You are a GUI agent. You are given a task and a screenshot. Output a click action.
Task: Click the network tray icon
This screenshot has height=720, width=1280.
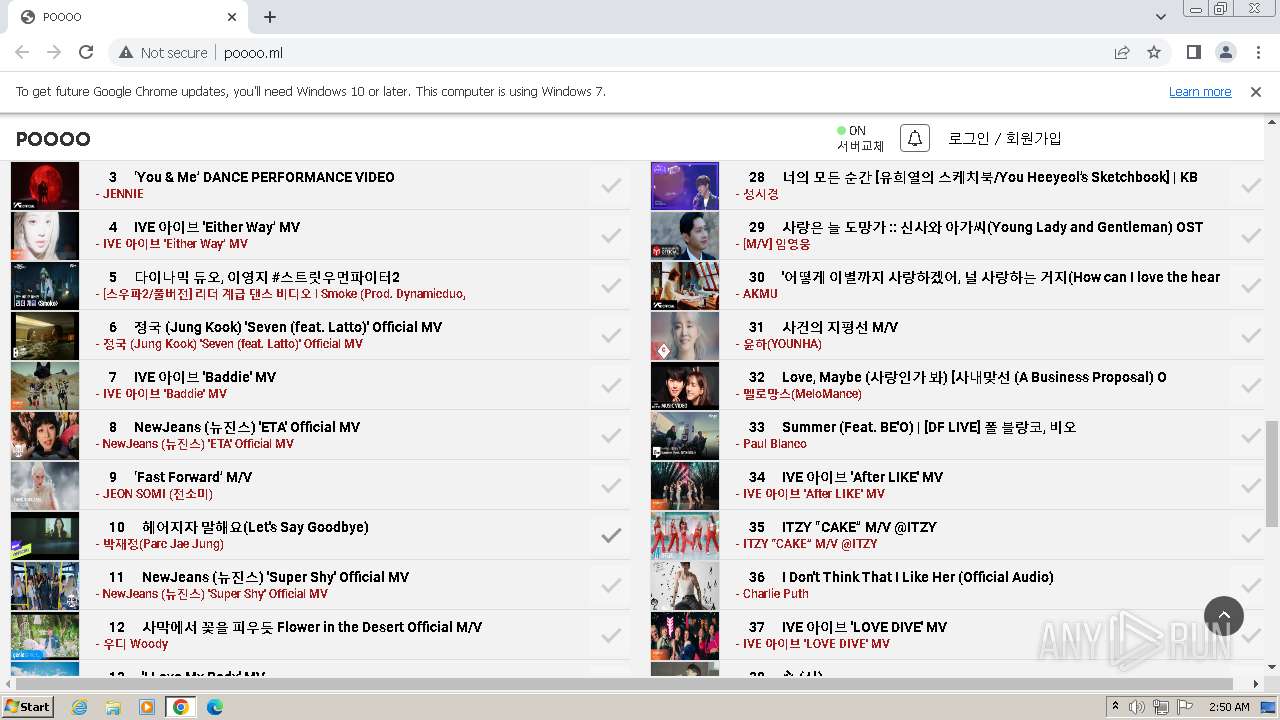tap(1161, 707)
